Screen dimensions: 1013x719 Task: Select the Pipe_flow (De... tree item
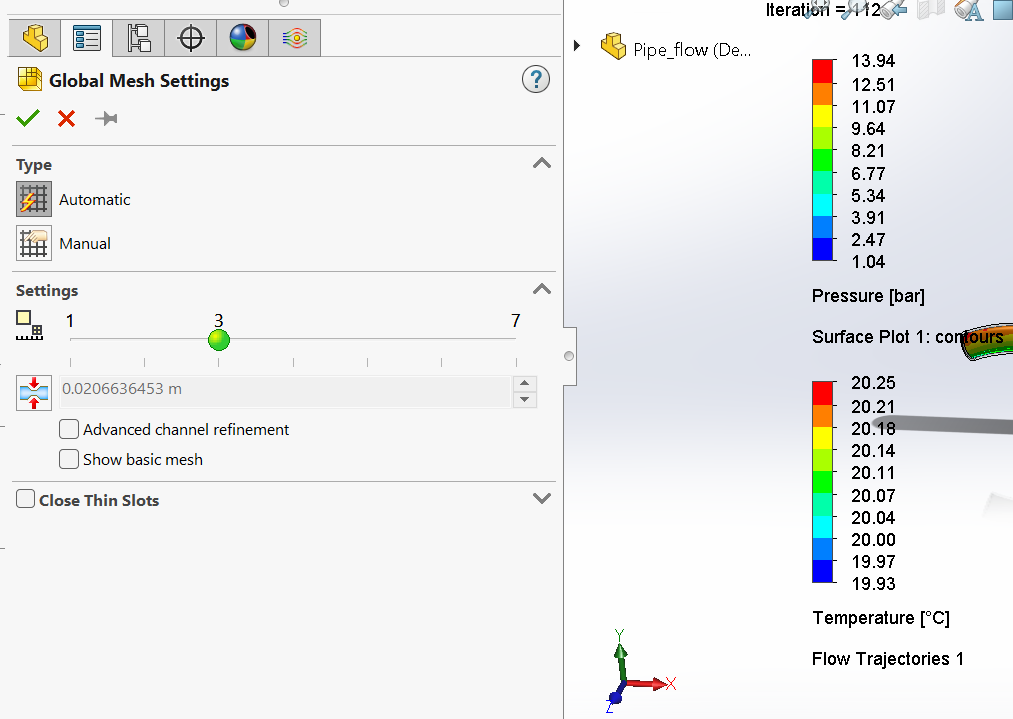[x=692, y=50]
